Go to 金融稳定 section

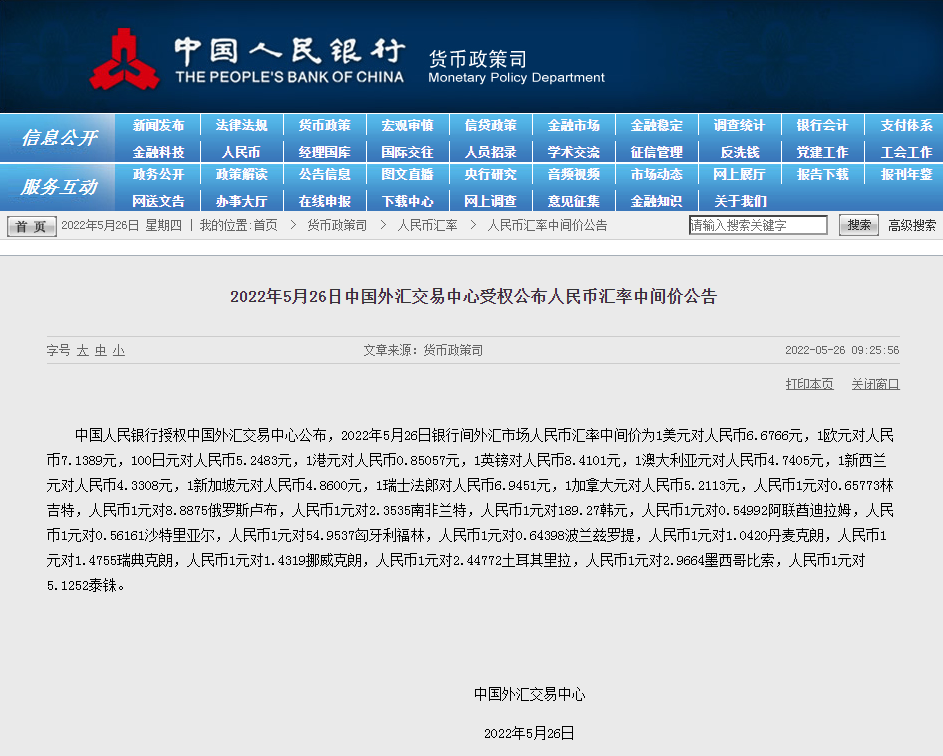[x=656, y=125]
